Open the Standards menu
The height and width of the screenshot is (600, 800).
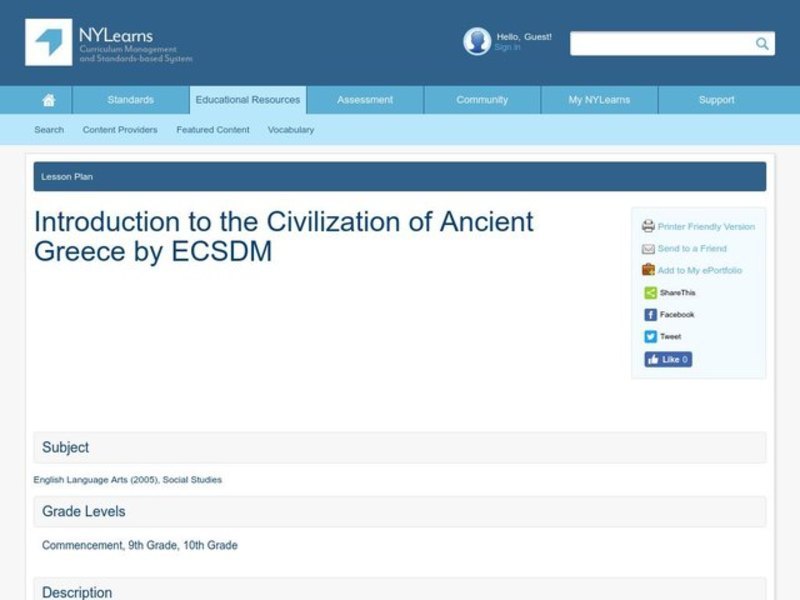(130, 99)
